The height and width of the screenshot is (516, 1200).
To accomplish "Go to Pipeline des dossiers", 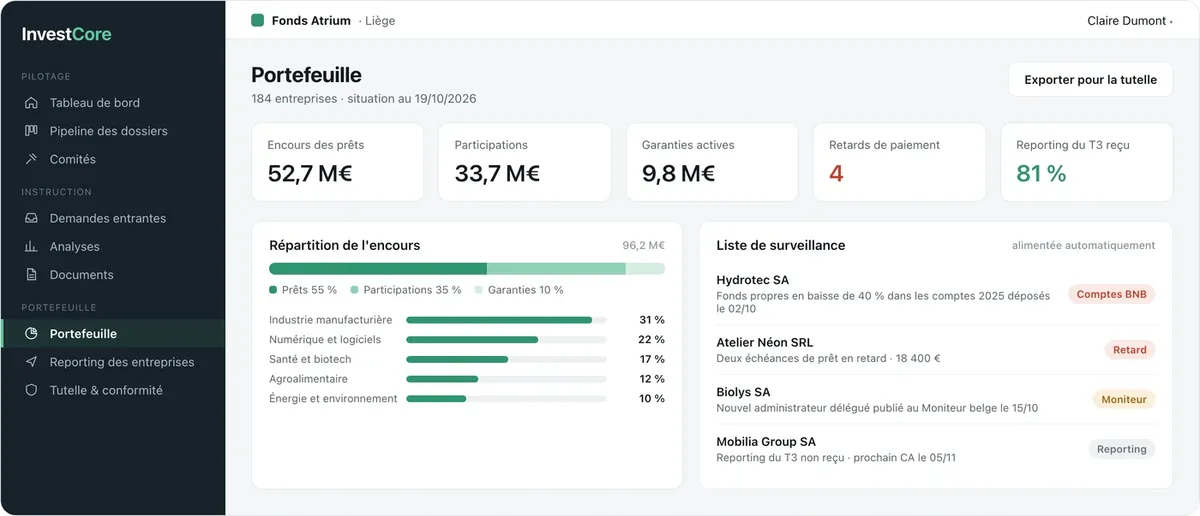I will click(112, 131).
